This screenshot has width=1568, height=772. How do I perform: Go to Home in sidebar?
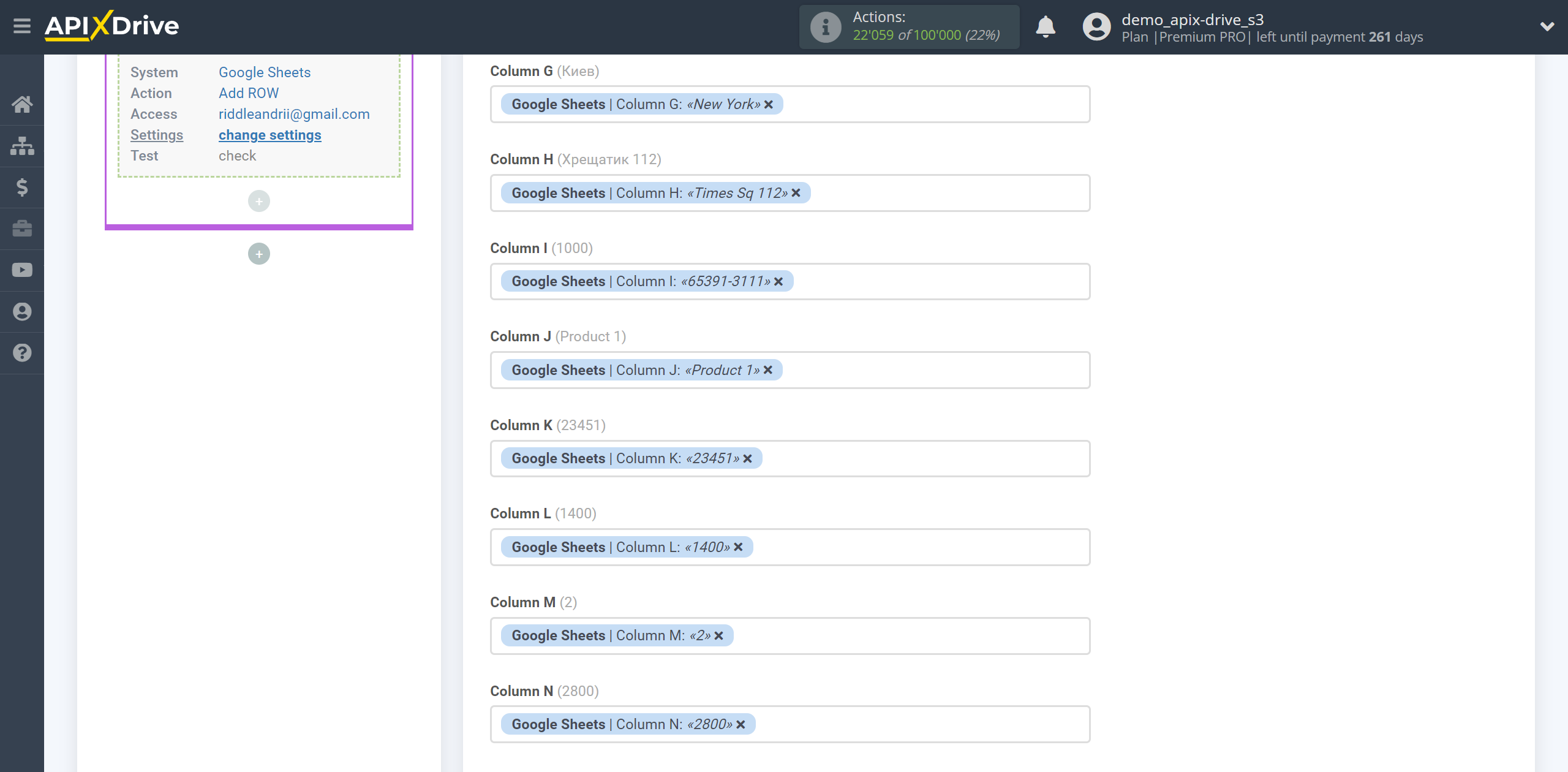pos(22,104)
